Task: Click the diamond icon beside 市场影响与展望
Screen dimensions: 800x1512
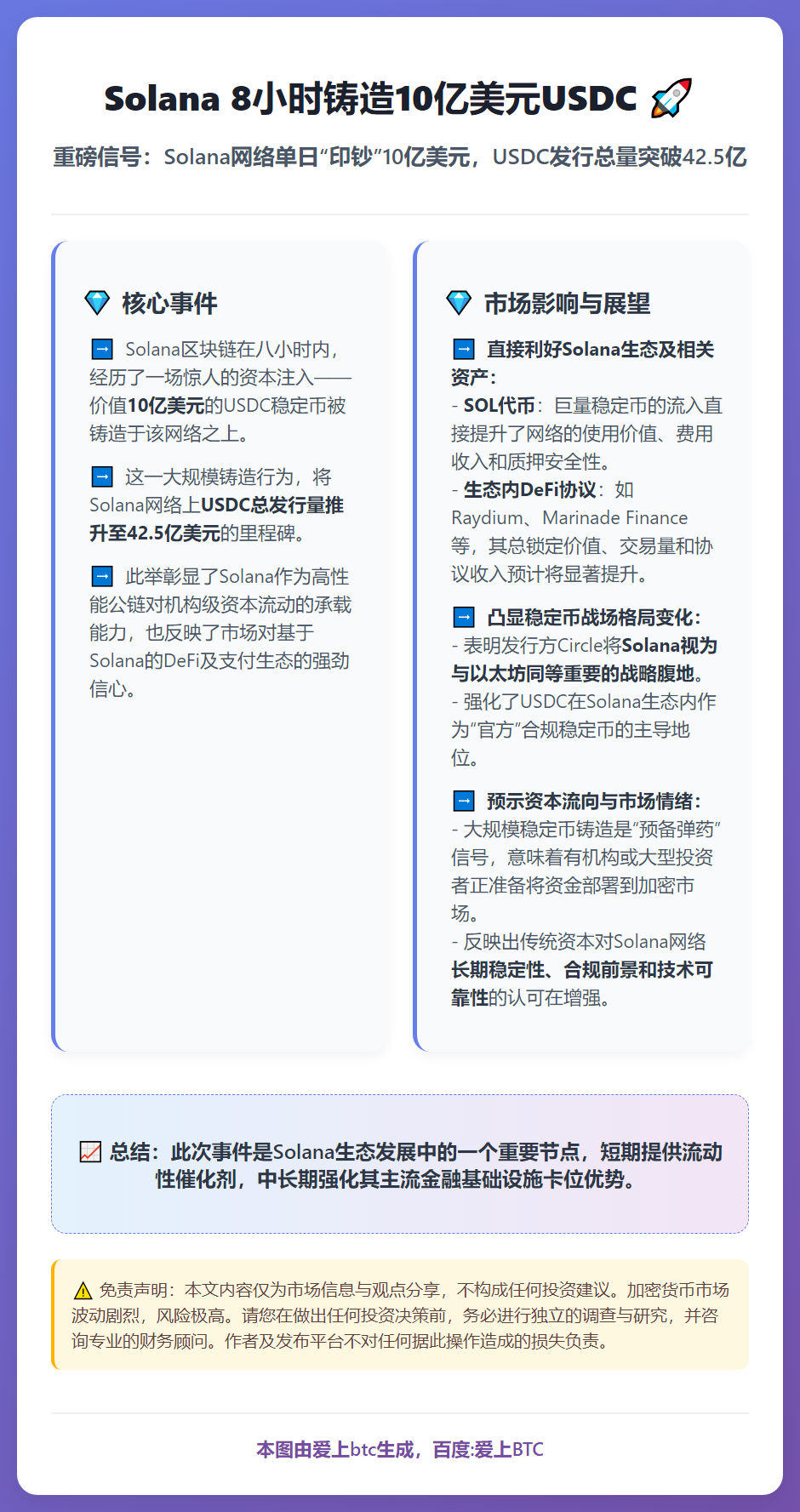Action: point(460,303)
